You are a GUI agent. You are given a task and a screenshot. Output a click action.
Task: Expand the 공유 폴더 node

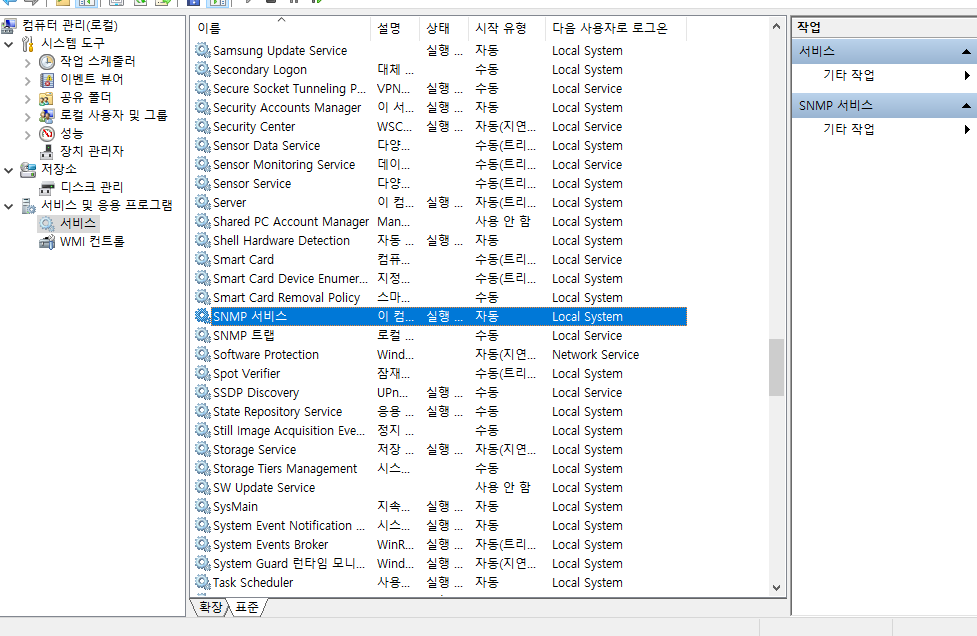tap(27, 98)
